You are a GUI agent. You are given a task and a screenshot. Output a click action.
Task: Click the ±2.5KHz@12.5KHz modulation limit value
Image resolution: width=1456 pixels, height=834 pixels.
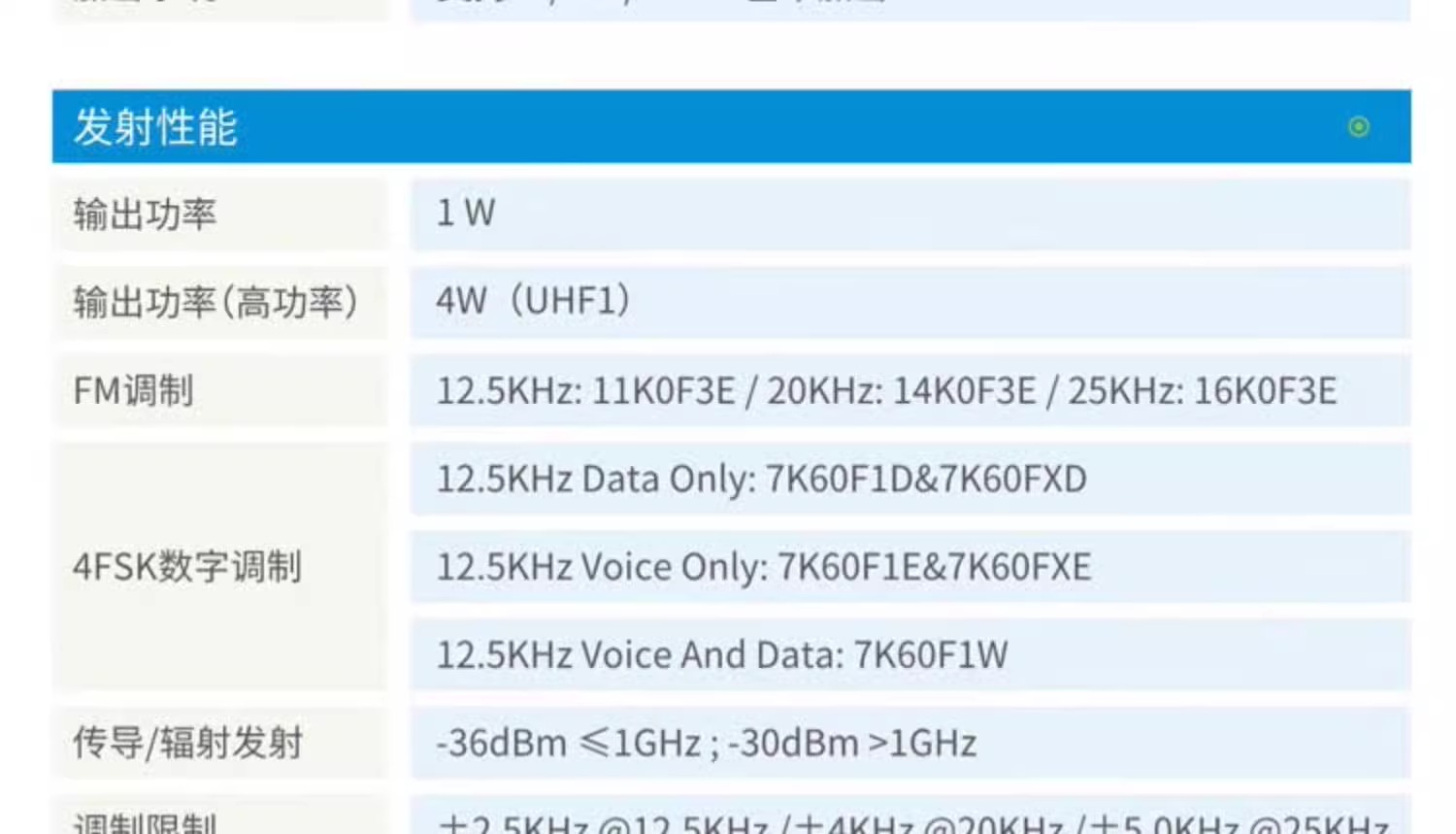(604, 825)
